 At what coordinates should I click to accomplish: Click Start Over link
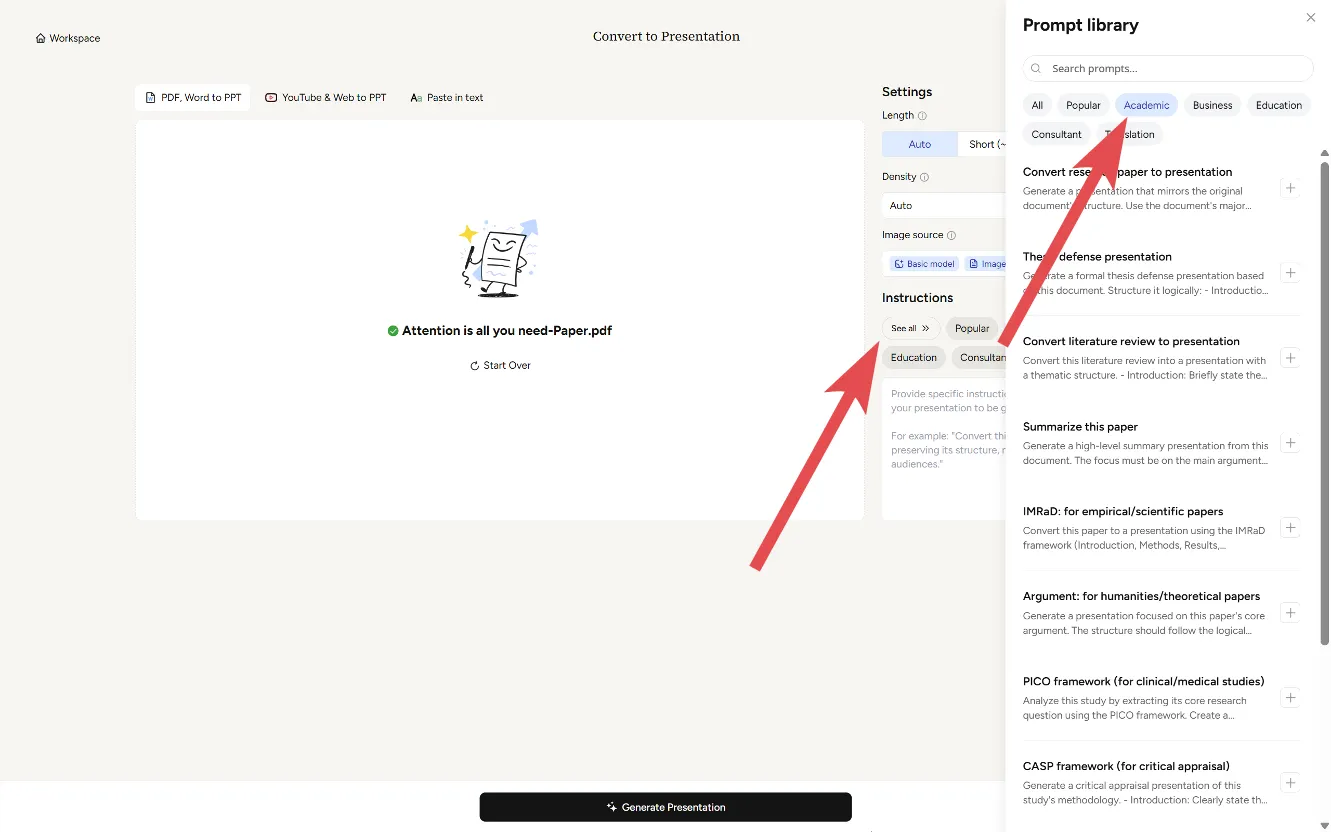(500, 366)
